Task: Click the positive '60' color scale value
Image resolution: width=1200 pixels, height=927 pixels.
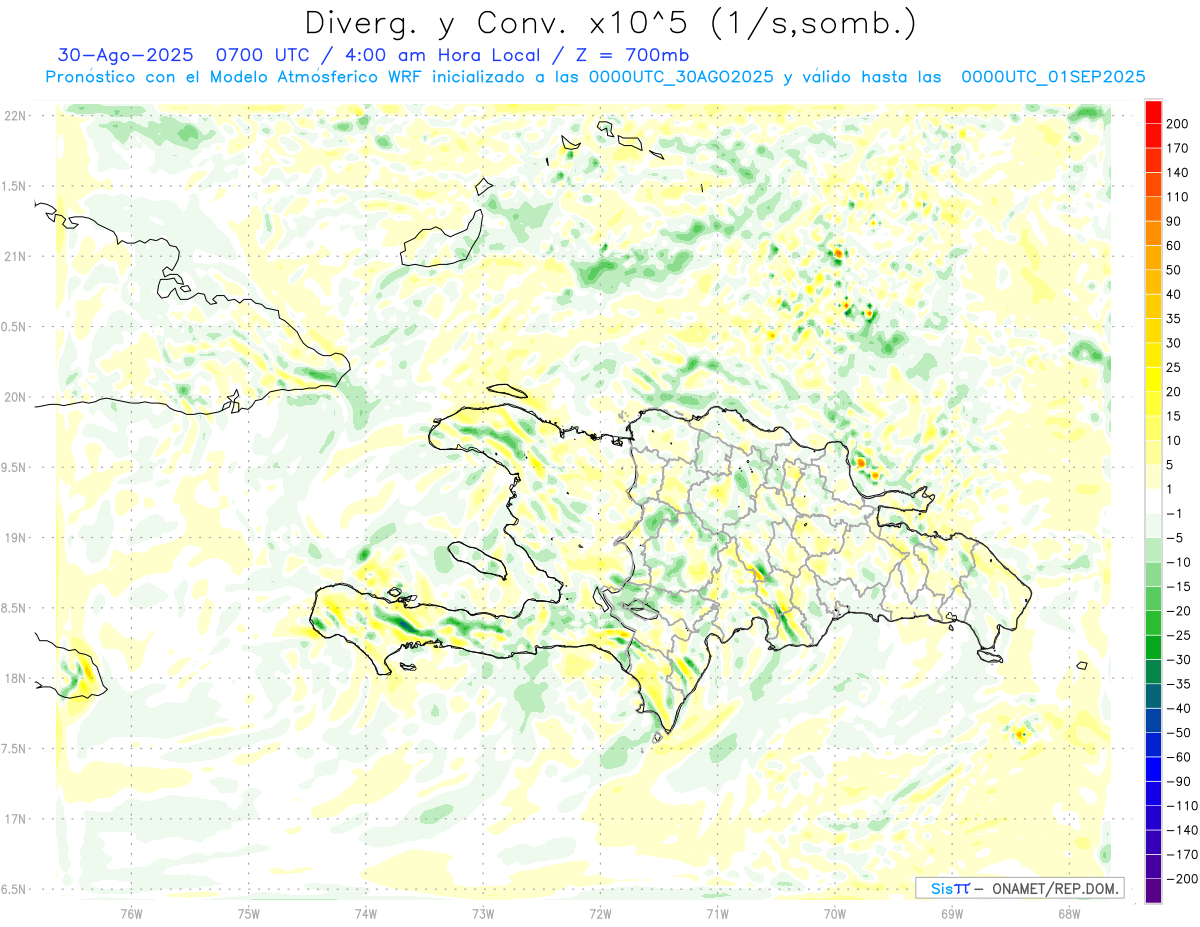Action: [x=1175, y=246]
